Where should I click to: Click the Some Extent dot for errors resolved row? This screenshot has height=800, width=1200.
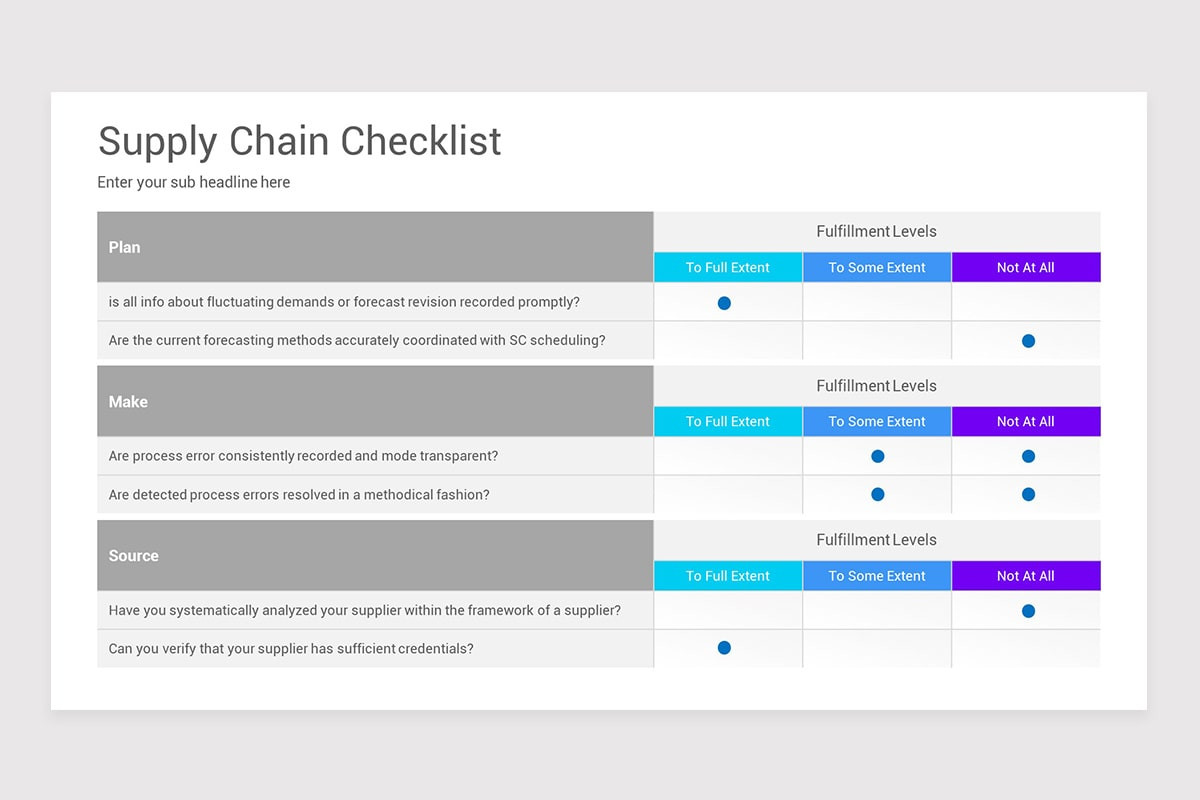(878, 494)
